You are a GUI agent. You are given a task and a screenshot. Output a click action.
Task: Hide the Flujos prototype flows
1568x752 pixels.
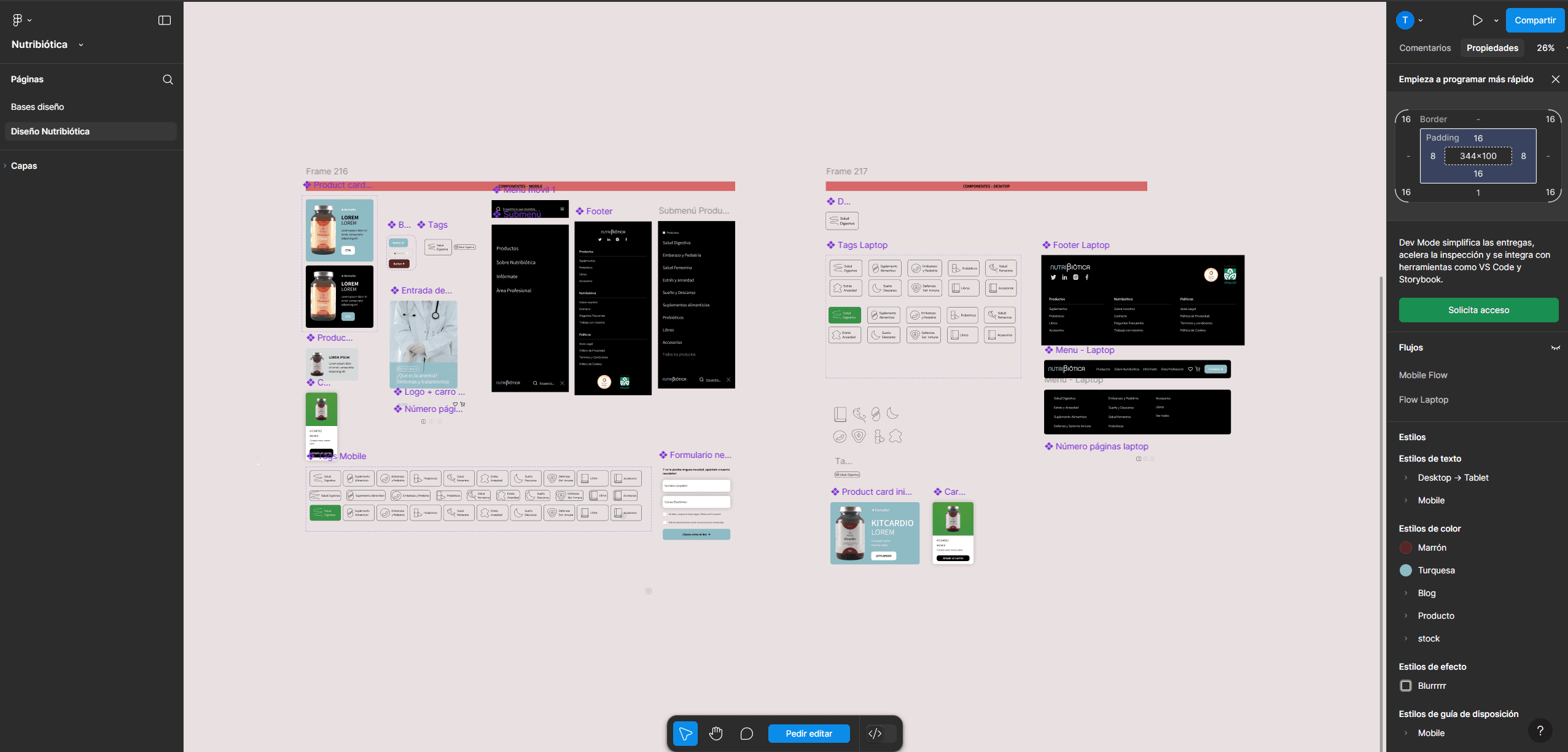(x=1555, y=348)
